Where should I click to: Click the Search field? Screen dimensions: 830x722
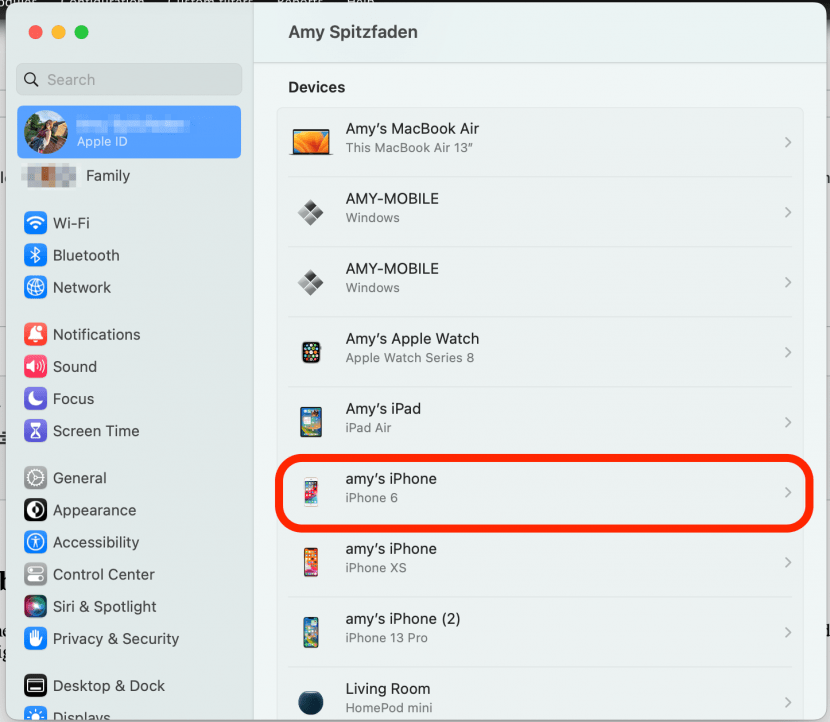click(128, 79)
